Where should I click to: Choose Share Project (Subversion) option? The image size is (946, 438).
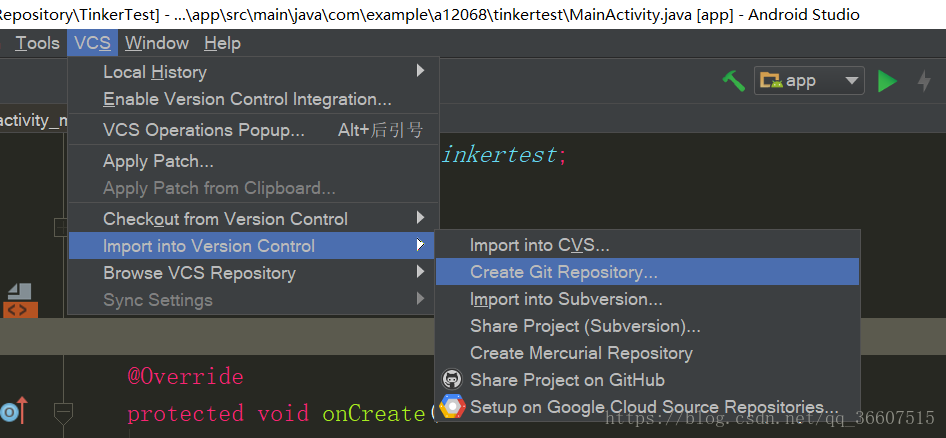click(647, 326)
